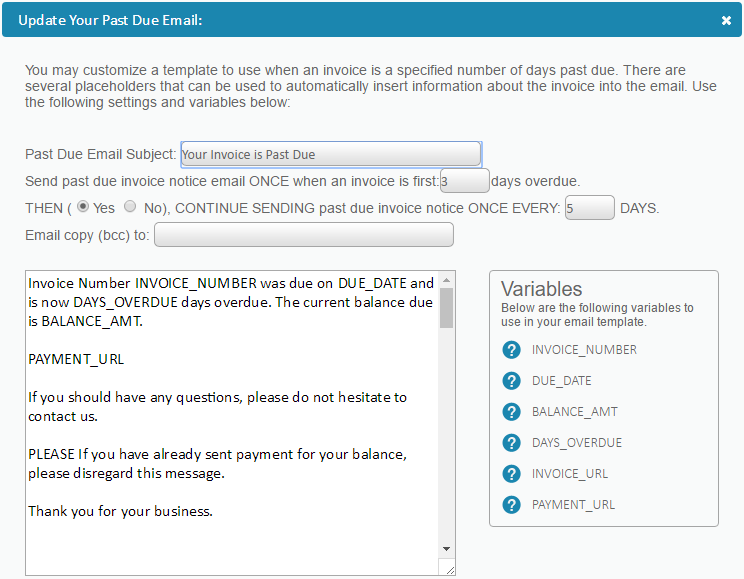
Task: Click help icon beside DUE_DATE variable
Action: (512, 381)
